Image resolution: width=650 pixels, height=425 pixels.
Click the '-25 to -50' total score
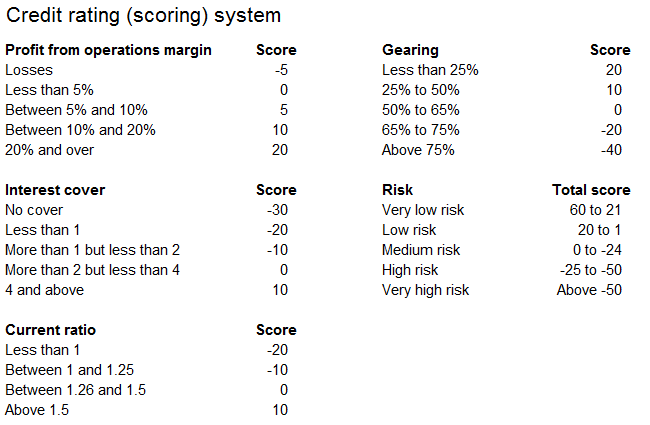click(x=591, y=270)
